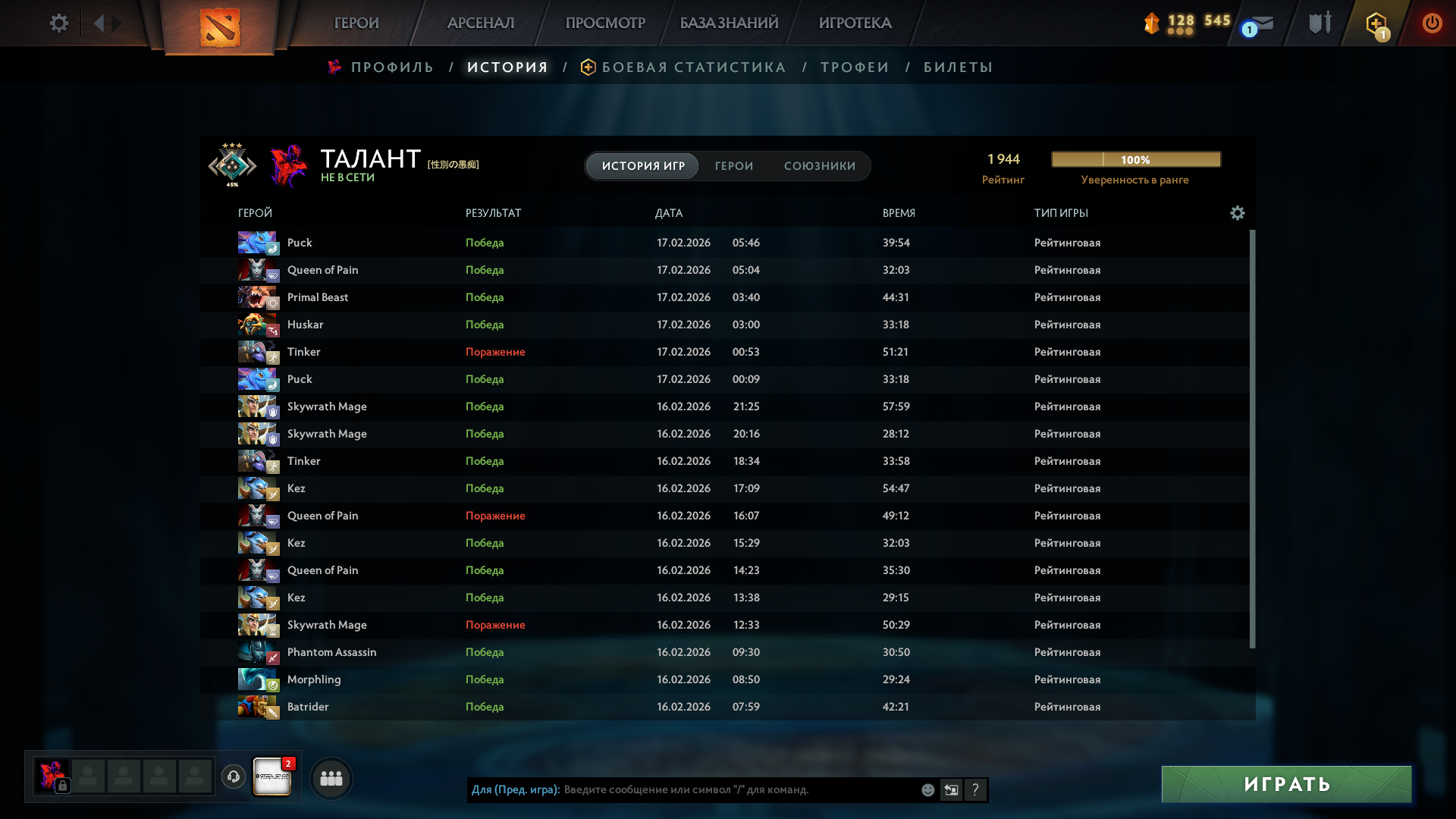
Task: Click the voice chat headset icon
Action: click(x=234, y=777)
